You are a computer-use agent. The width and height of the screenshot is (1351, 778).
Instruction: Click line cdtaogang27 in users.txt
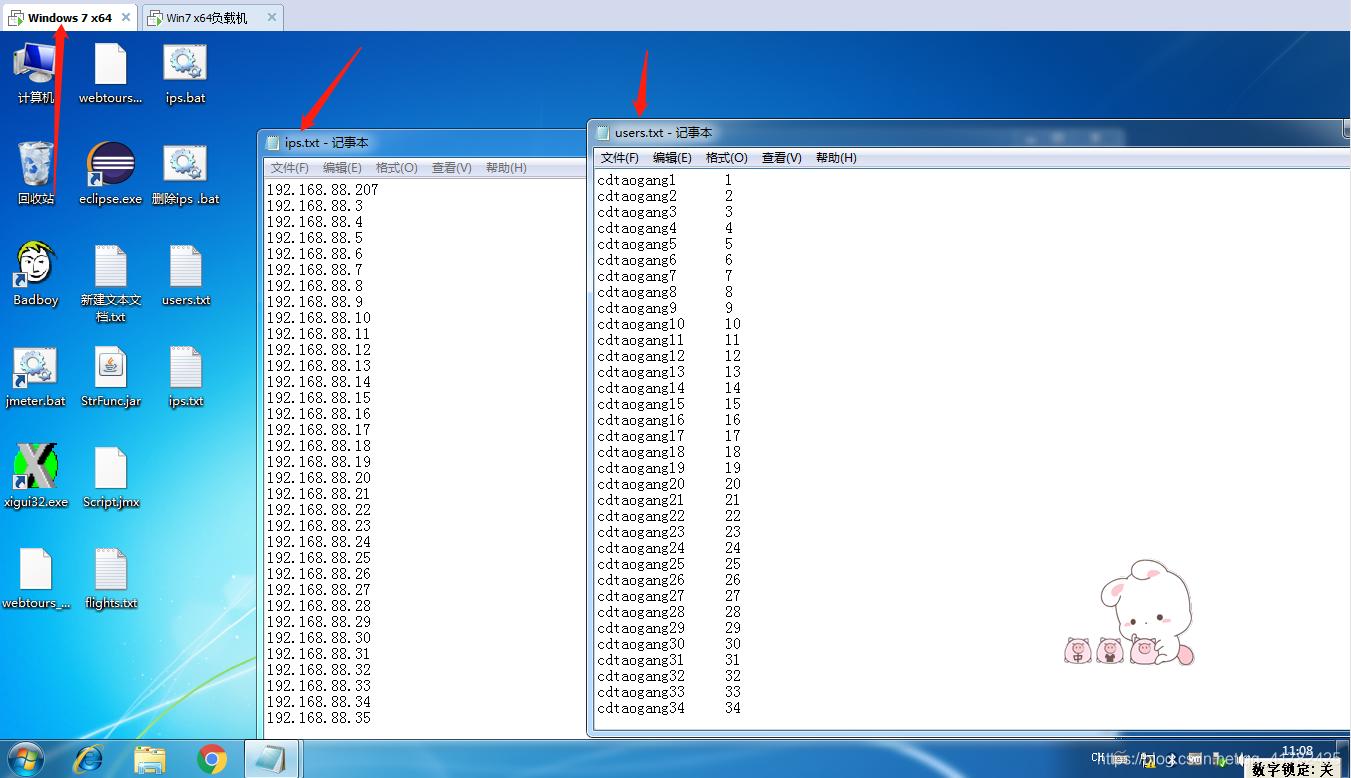(641, 596)
